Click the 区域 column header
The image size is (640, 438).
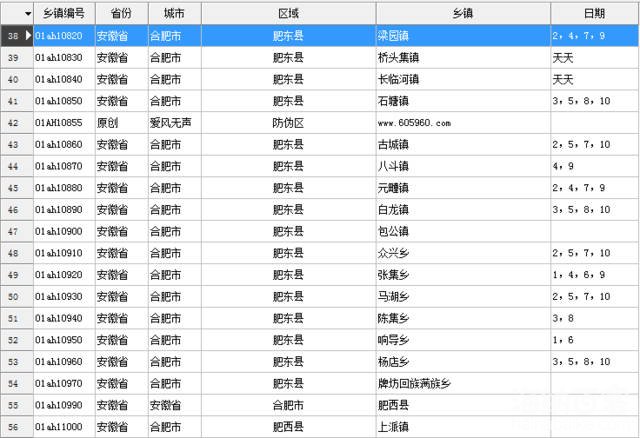click(288, 14)
